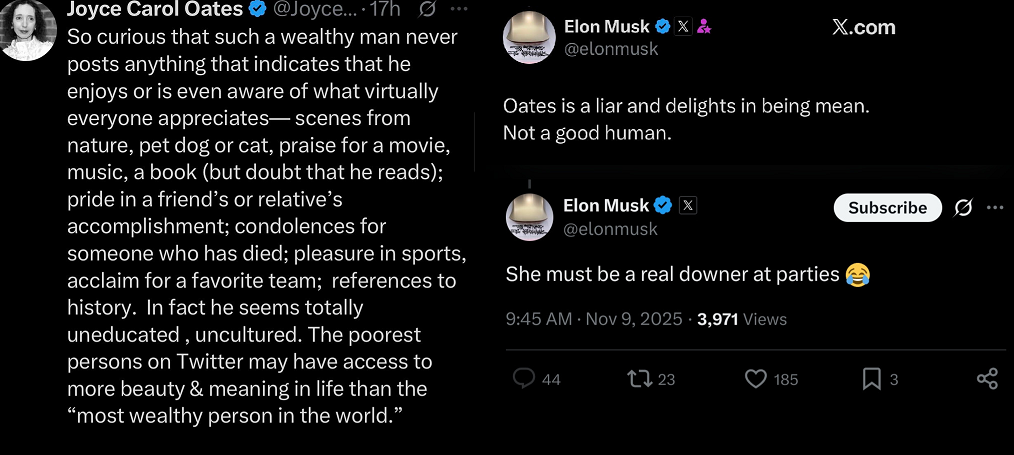Click Grok icon on Joyce Carol Oates post
The height and width of the screenshot is (455, 1014).
click(x=427, y=9)
